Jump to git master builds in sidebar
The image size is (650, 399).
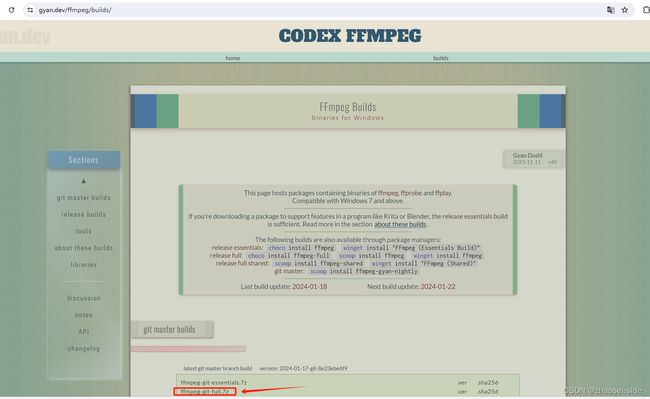pyautogui.click(x=84, y=198)
